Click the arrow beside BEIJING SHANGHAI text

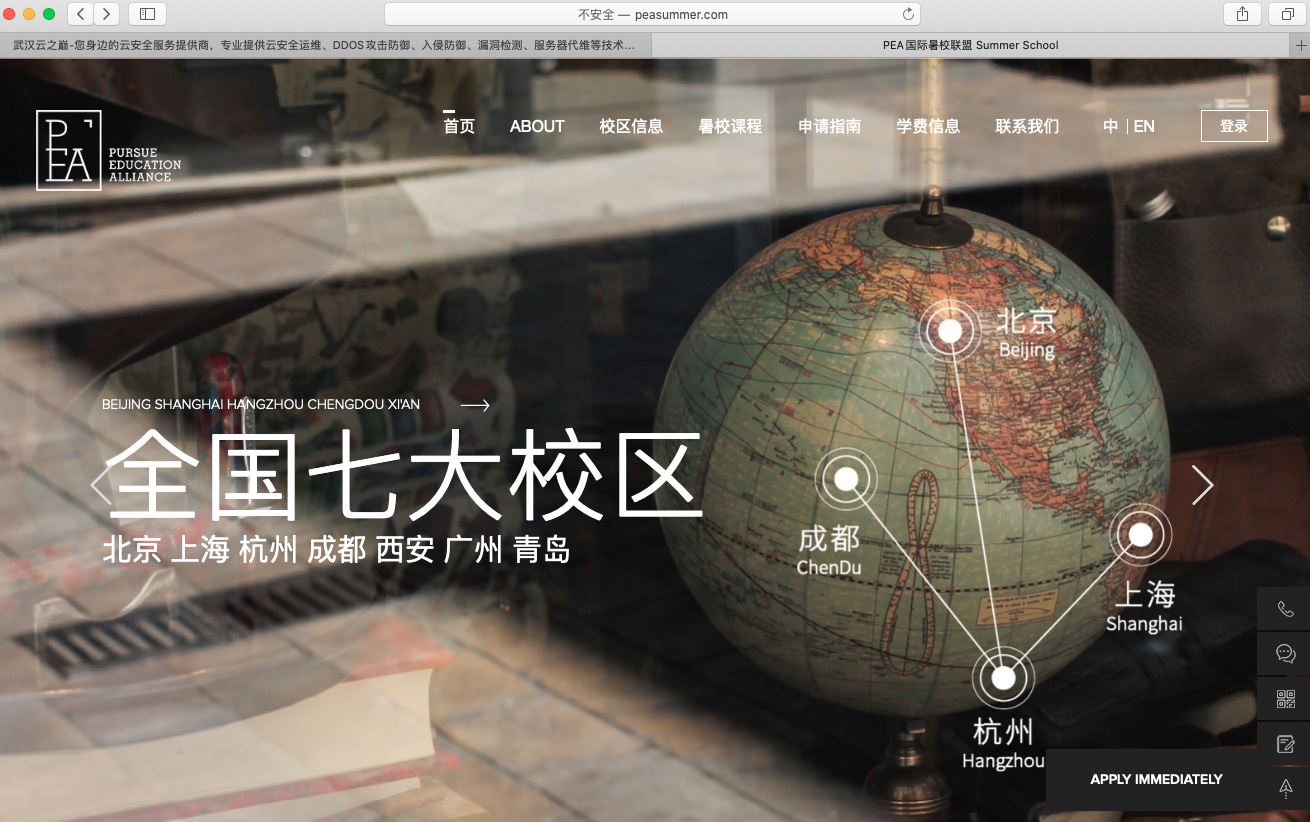[x=475, y=405]
